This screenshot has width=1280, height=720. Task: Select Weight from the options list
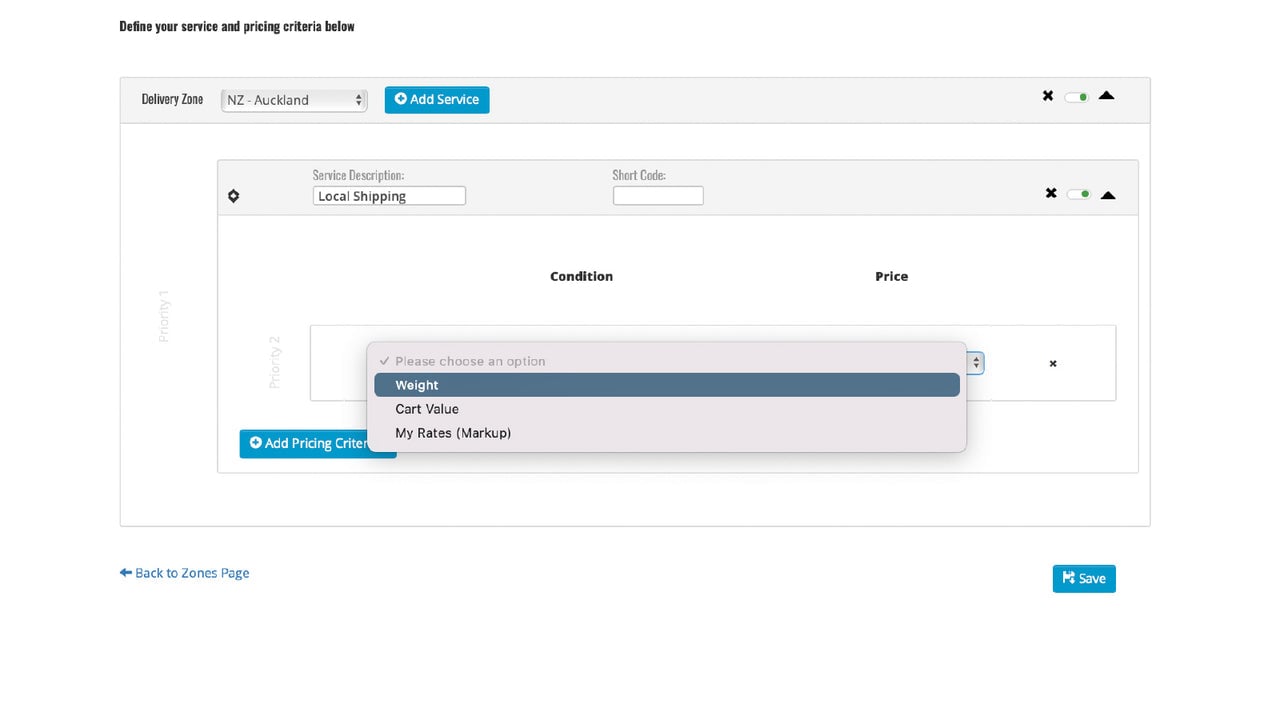coord(667,385)
